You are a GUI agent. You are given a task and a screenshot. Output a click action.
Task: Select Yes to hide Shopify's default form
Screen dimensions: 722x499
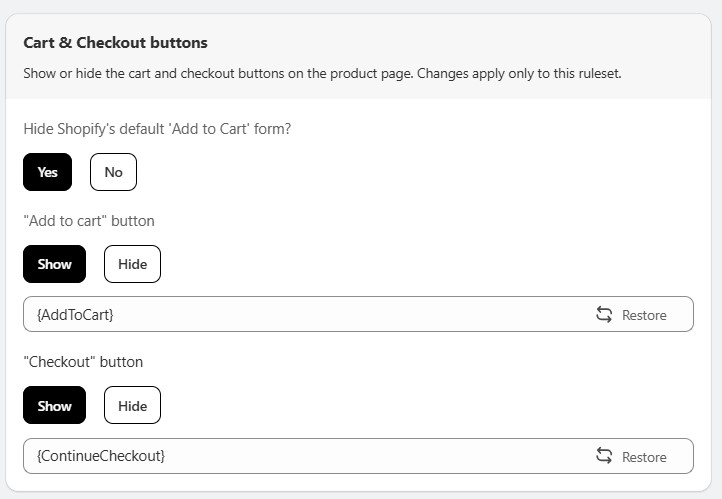point(48,172)
